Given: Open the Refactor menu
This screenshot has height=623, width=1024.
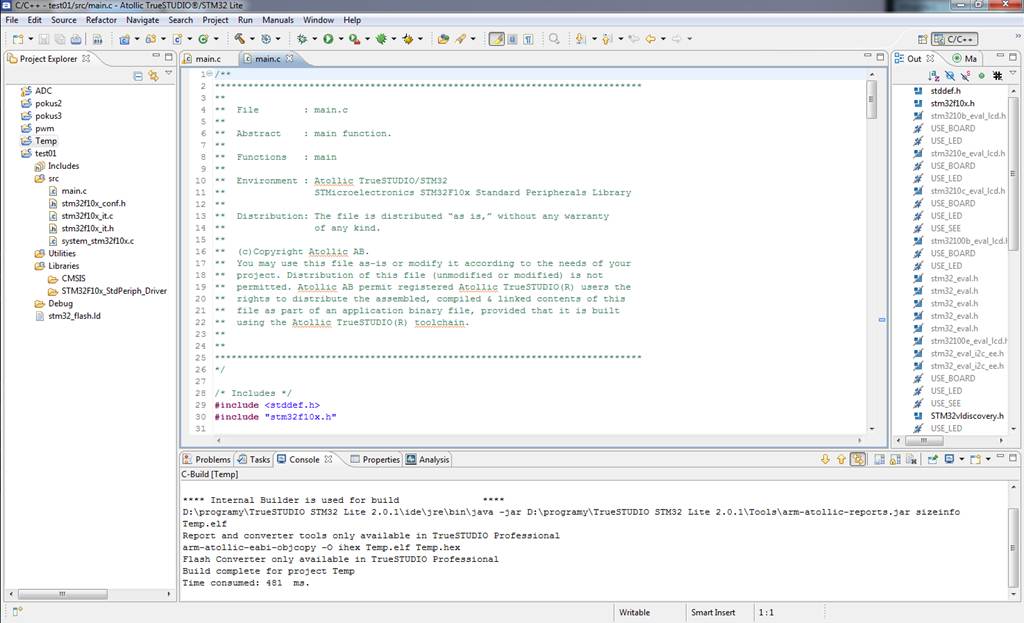Looking at the screenshot, I should pos(101,20).
